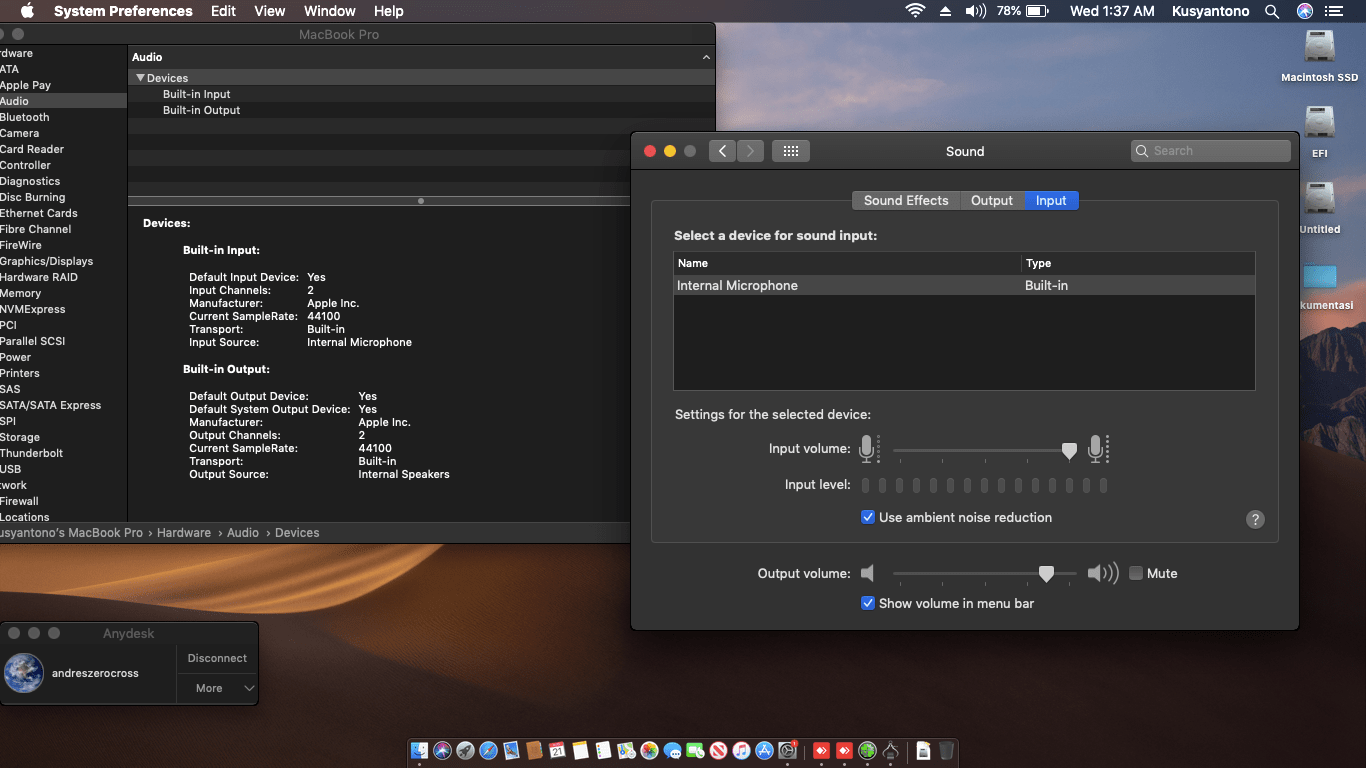Image resolution: width=1366 pixels, height=768 pixels.
Task: Collapse the Devices disclosure triangle
Action: 140,78
